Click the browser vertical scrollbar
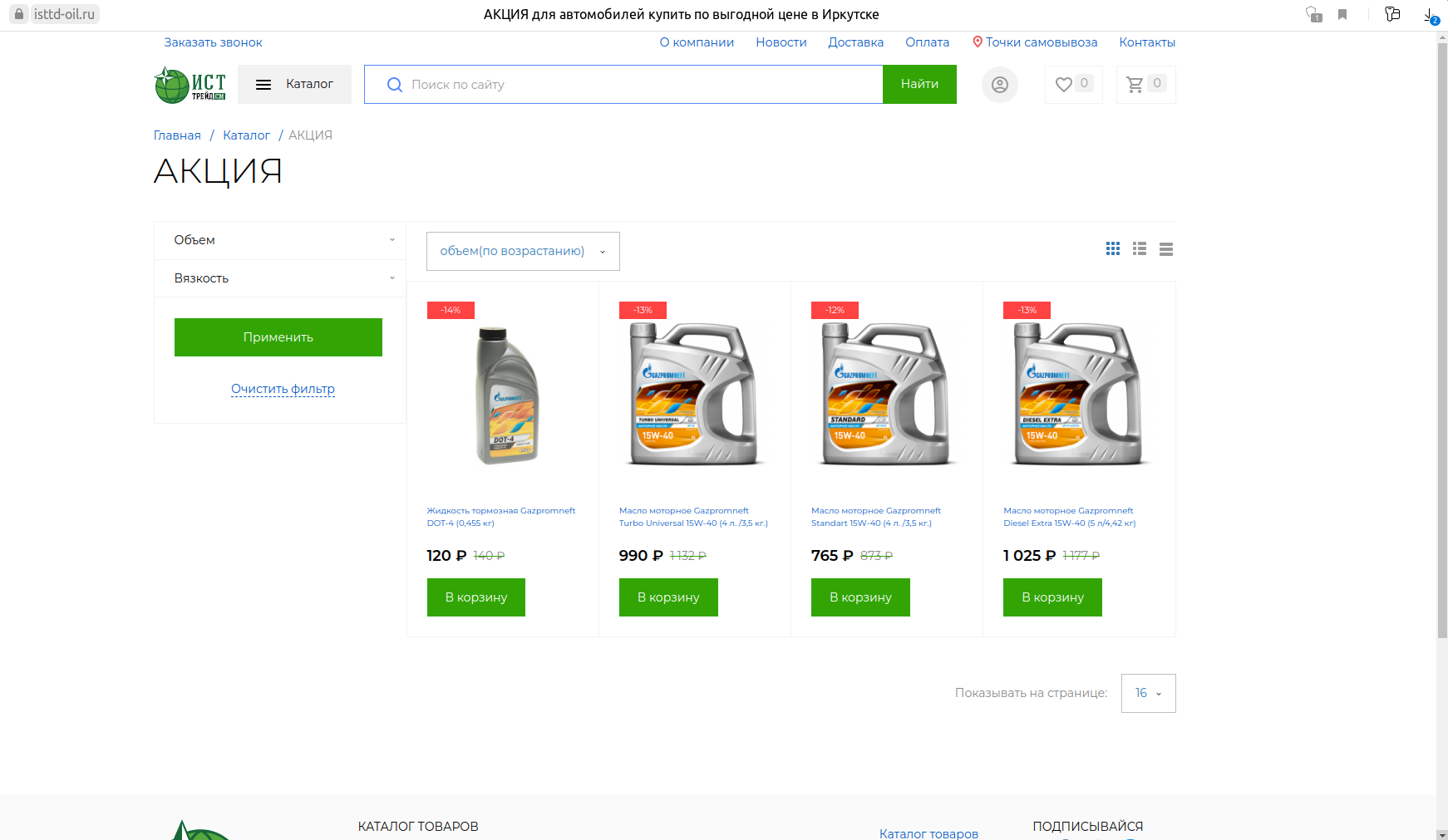Viewport: 1448px width, 840px height. 1442,341
